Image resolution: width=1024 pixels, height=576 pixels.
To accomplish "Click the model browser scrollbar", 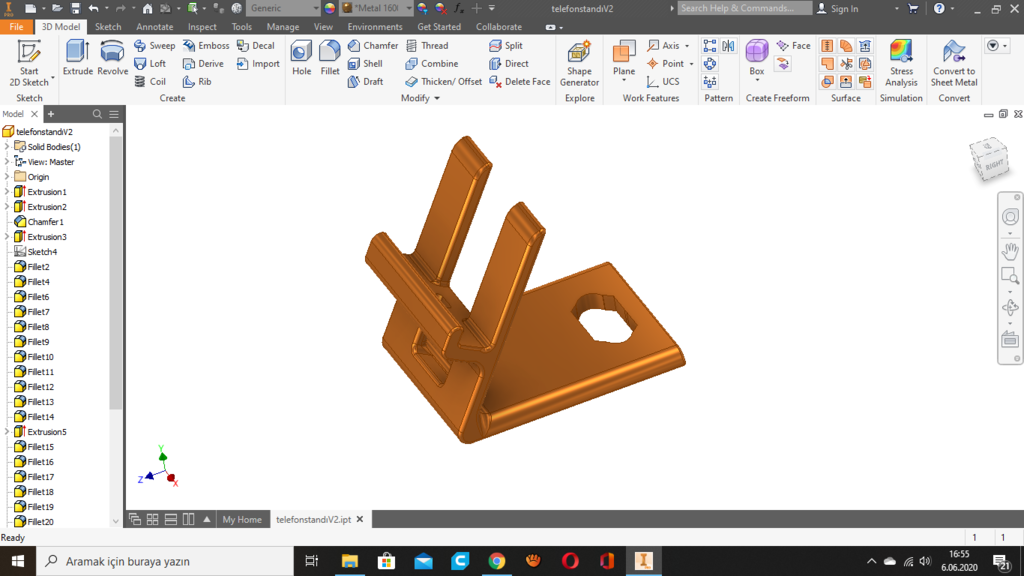I will point(116,274).
